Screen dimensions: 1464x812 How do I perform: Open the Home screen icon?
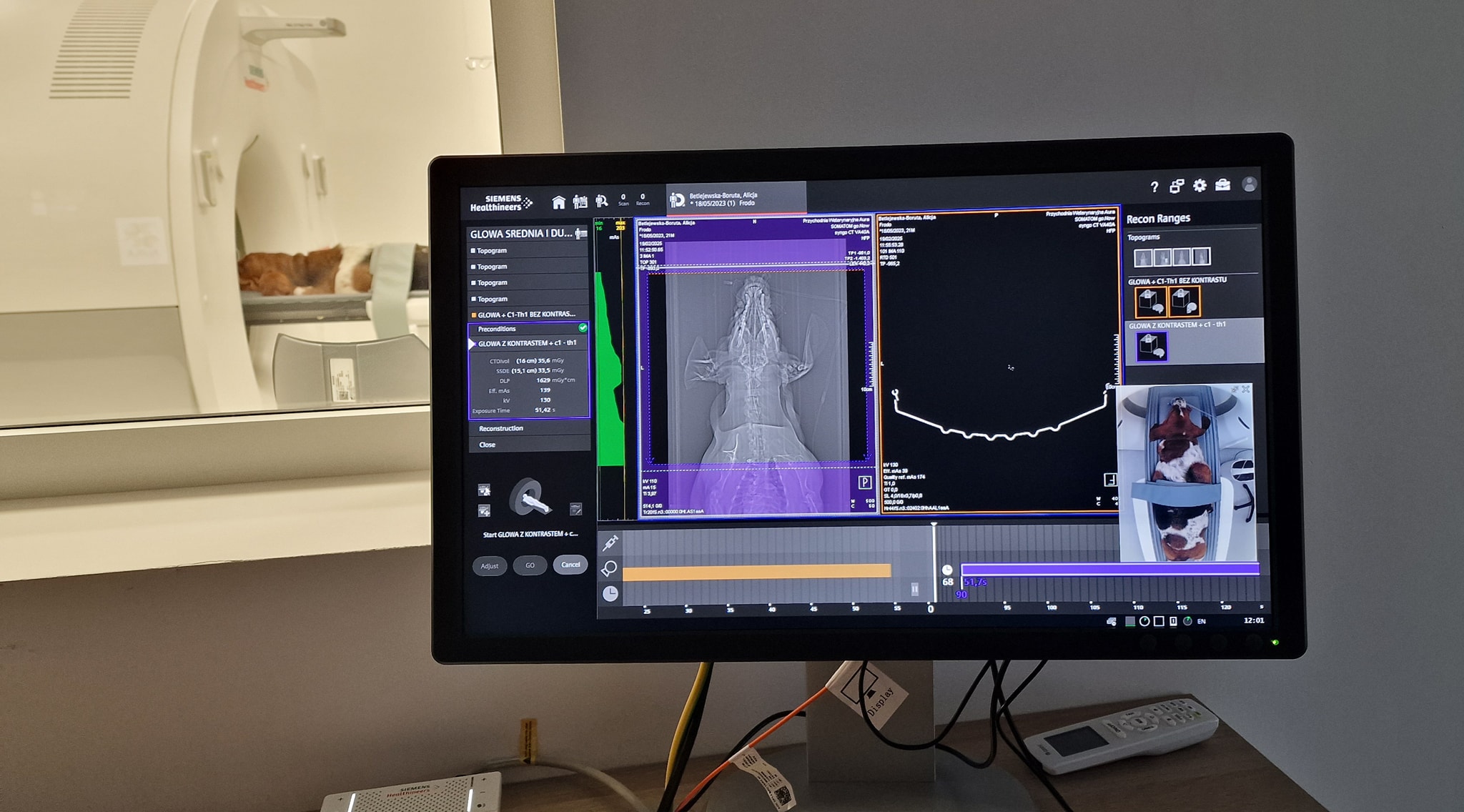(x=558, y=202)
